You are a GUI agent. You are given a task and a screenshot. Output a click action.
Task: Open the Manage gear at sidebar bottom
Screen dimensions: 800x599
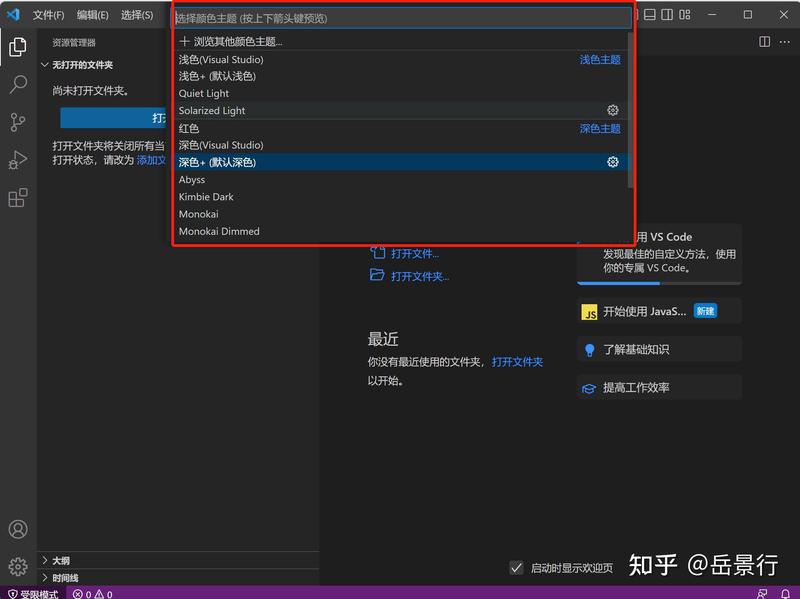[x=18, y=566]
